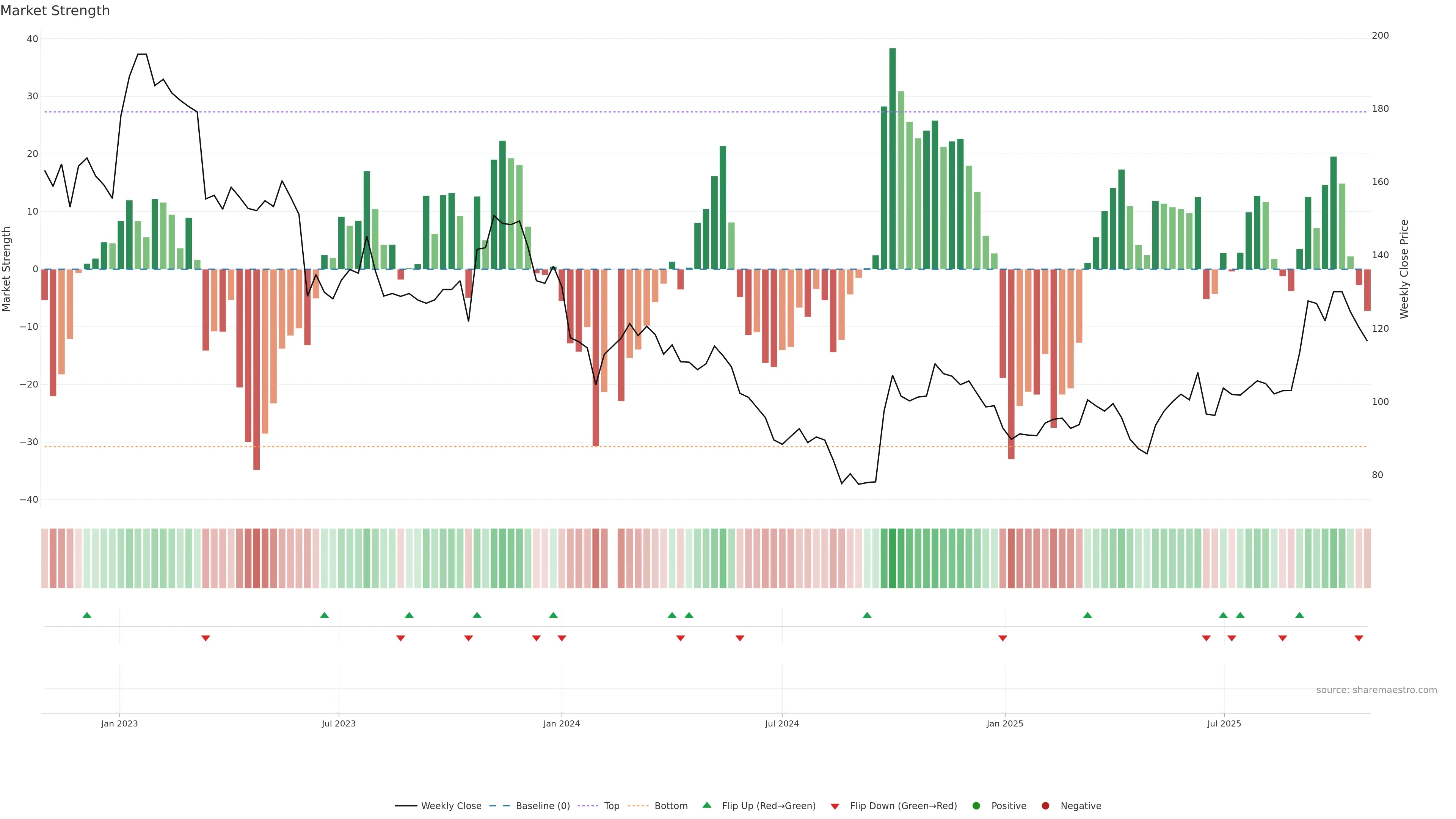This screenshot has width=1456, height=819.
Task: Click the first green flip-up marker before Jan 2023
Action: click(x=86, y=615)
